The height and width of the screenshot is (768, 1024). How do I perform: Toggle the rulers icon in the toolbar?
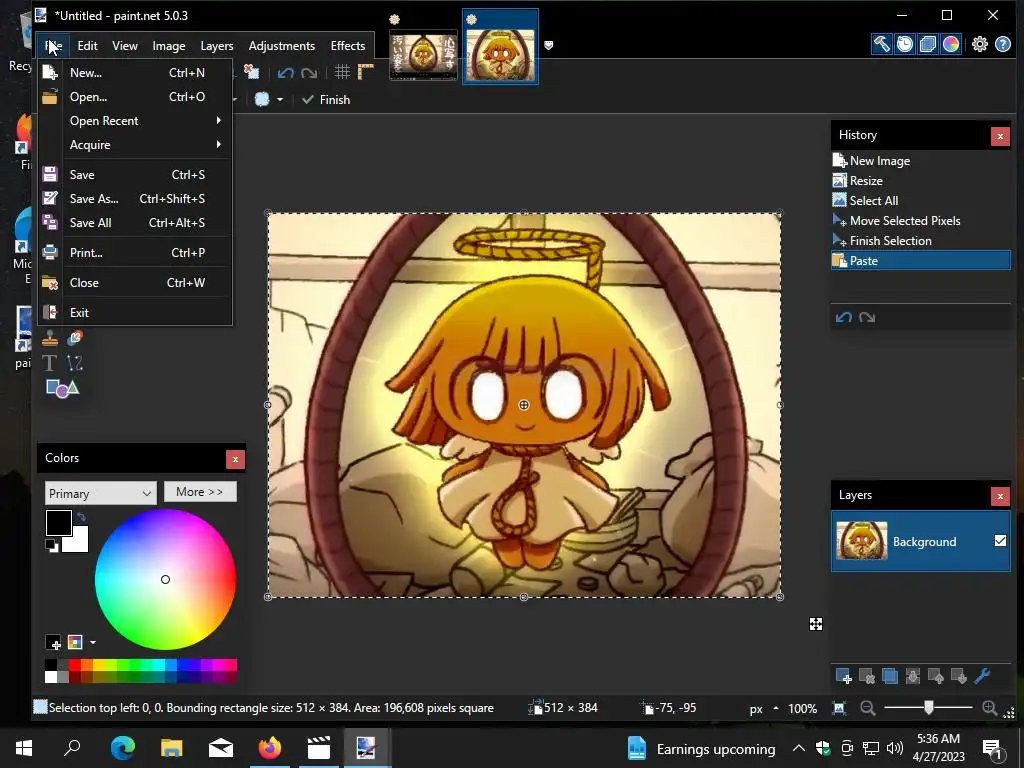[366, 72]
